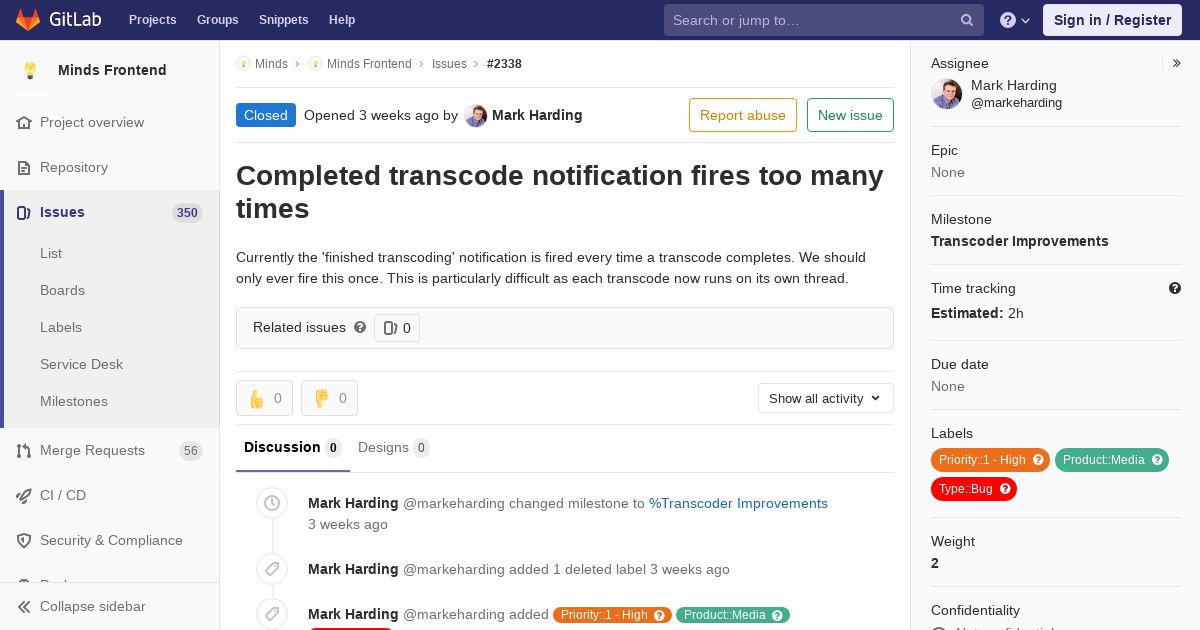Click the related issues count badge
Image resolution: width=1200 pixels, height=630 pixels.
click(397, 328)
